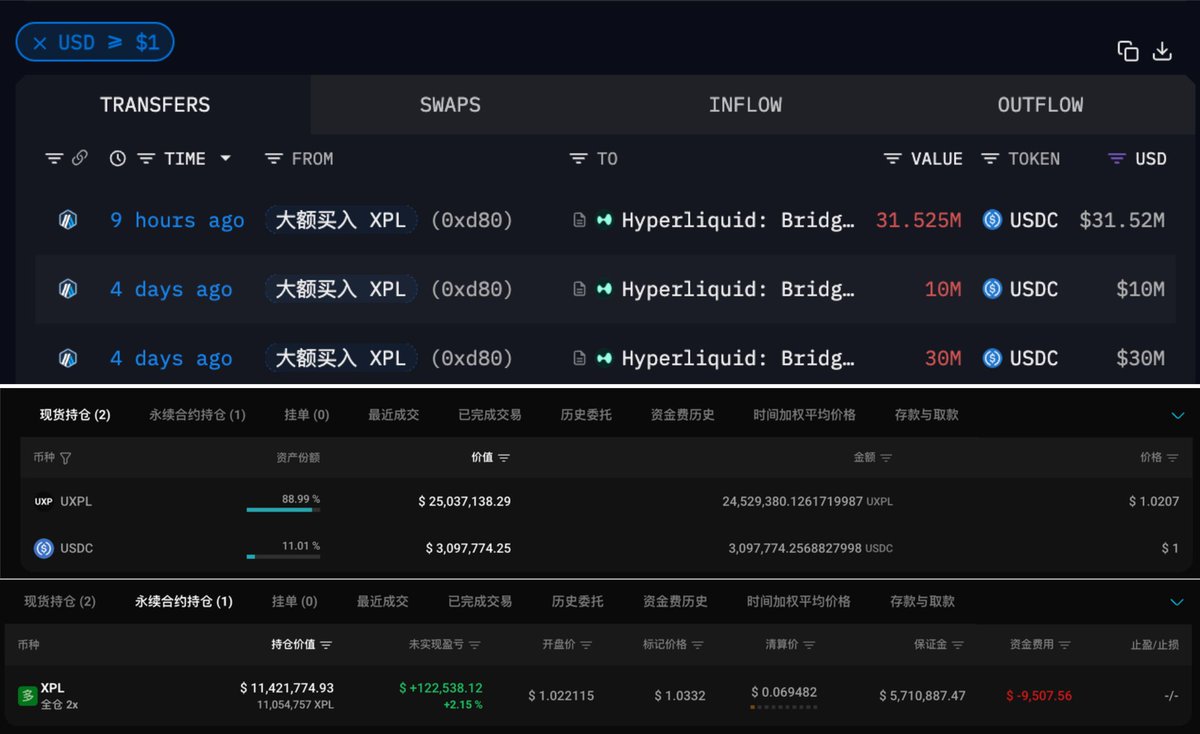1200x734 pixels.
Task: Open the SWAPS tab
Action: click(450, 104)
